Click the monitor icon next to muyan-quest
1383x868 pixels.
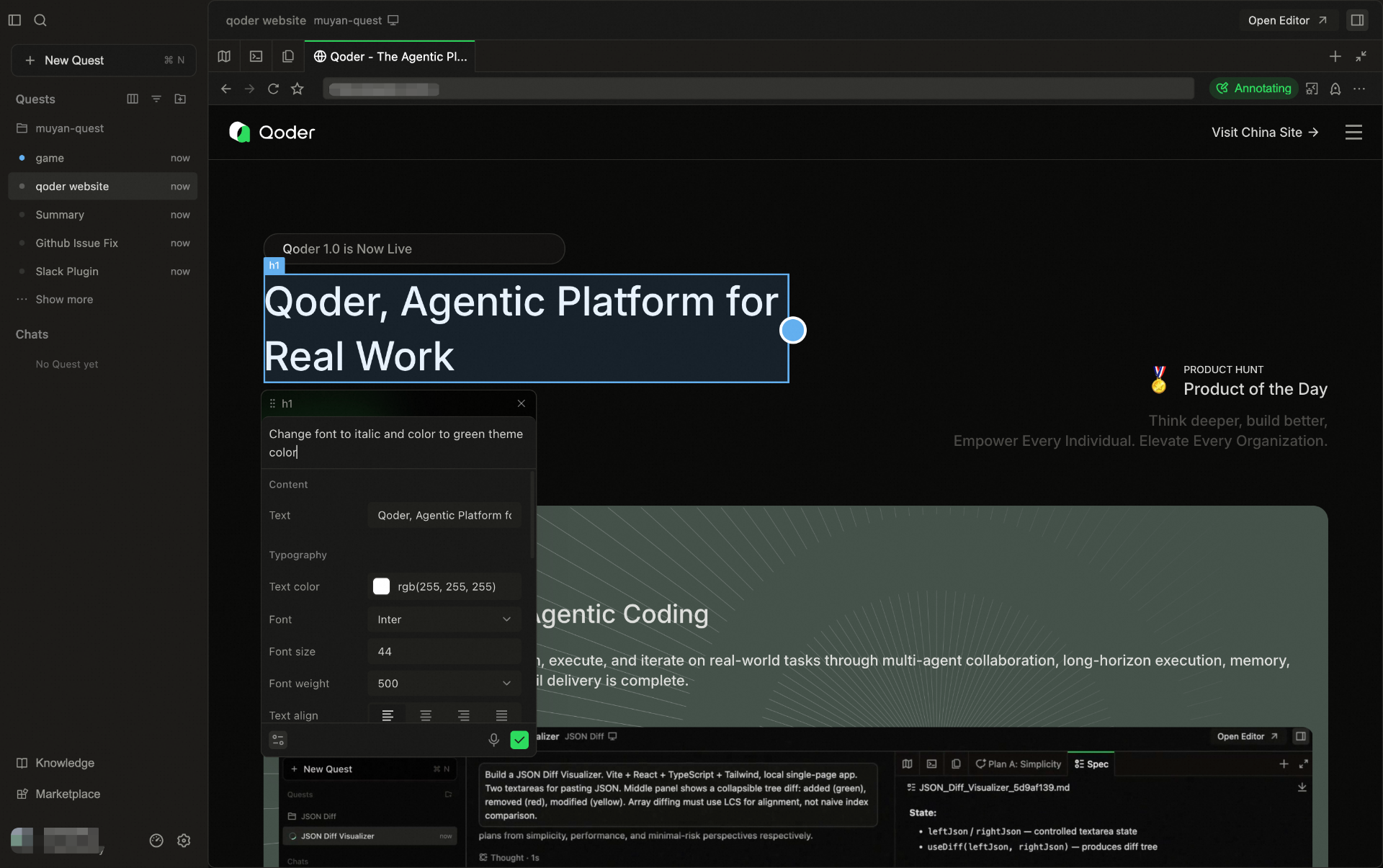point(393,20)
